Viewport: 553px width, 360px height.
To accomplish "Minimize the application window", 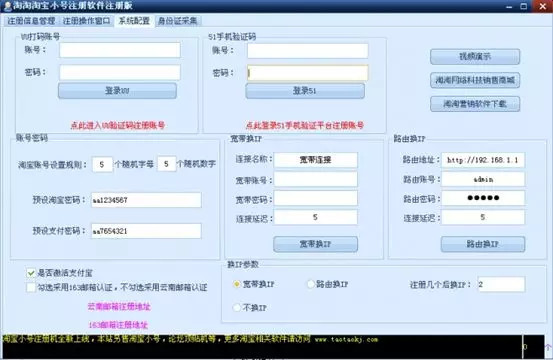I will pyautogui.click(x=509, y=7).
